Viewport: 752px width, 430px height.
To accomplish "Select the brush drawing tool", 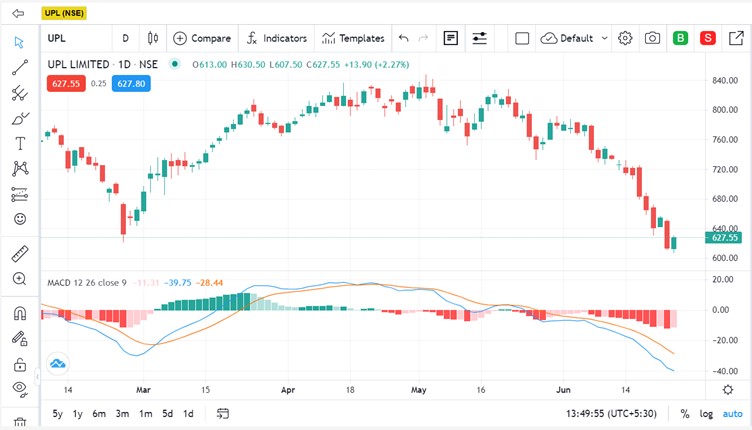I will (x=20, y=118).
